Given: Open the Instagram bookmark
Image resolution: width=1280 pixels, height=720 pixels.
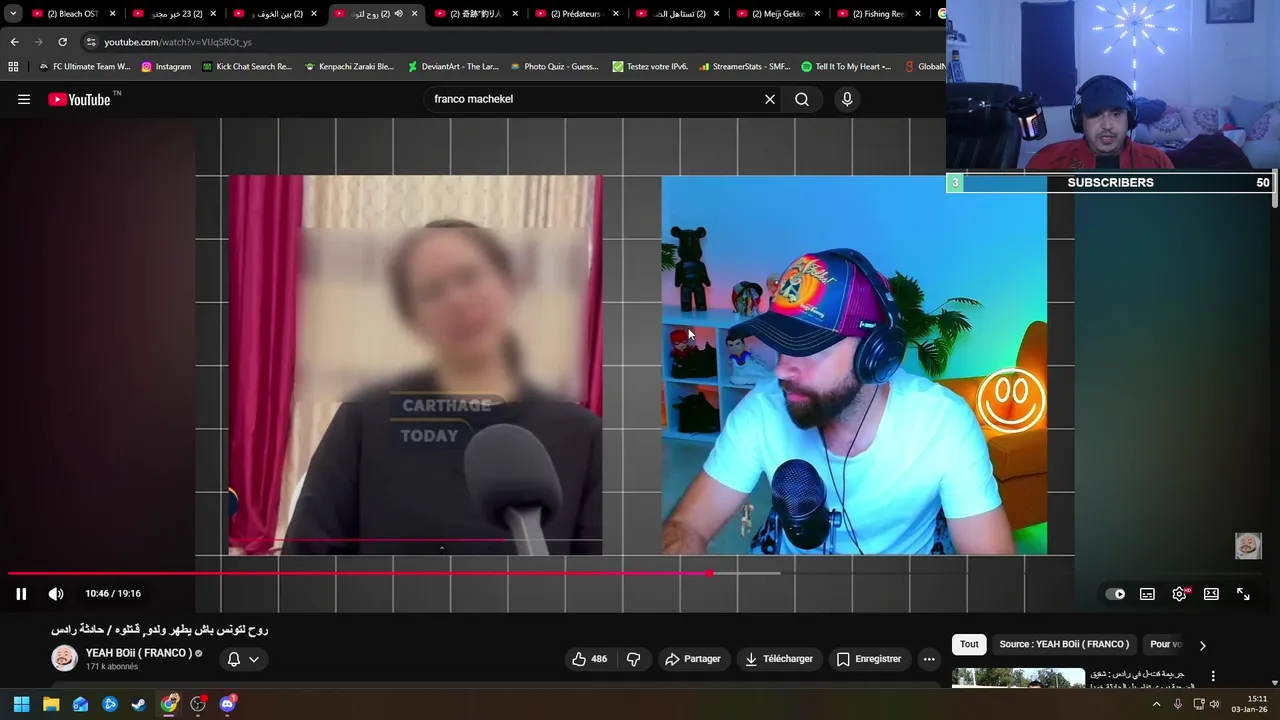Looking at the screenshot, I should tap(166, 67).
